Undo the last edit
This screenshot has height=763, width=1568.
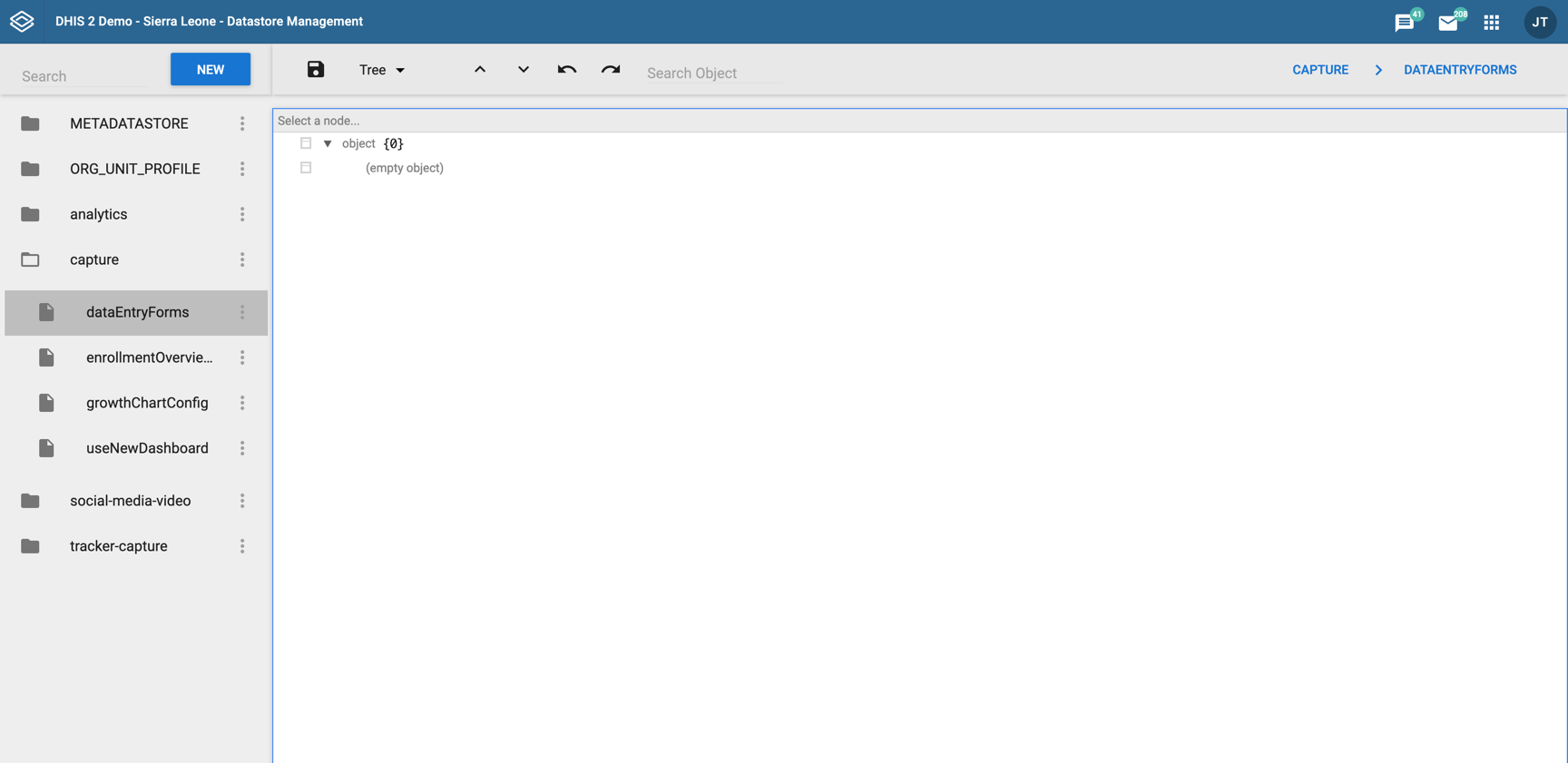coord(567,69)
